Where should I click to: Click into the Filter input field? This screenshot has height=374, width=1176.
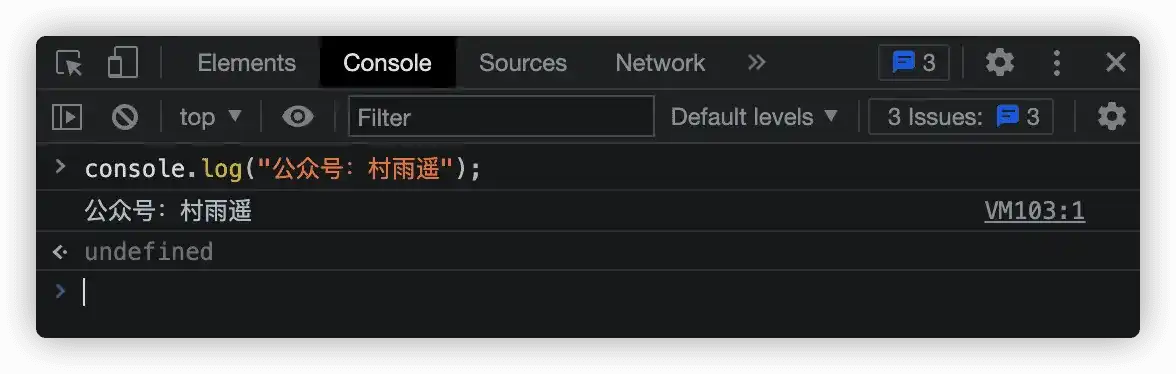pyautogui.click(x=501, y=117)
